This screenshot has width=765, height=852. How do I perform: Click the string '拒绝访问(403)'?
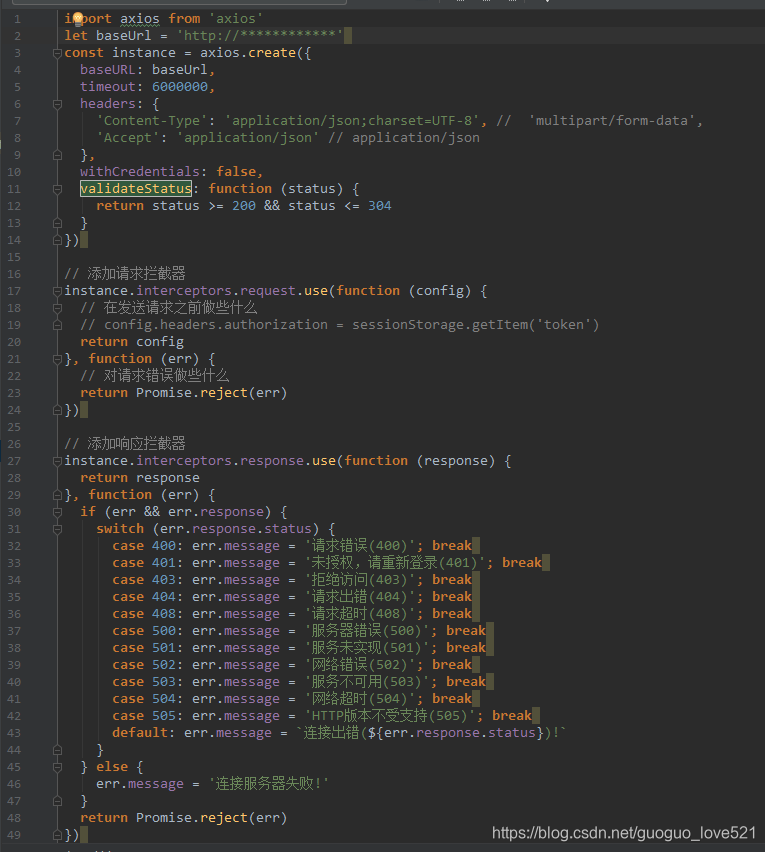tap(360, 580)
